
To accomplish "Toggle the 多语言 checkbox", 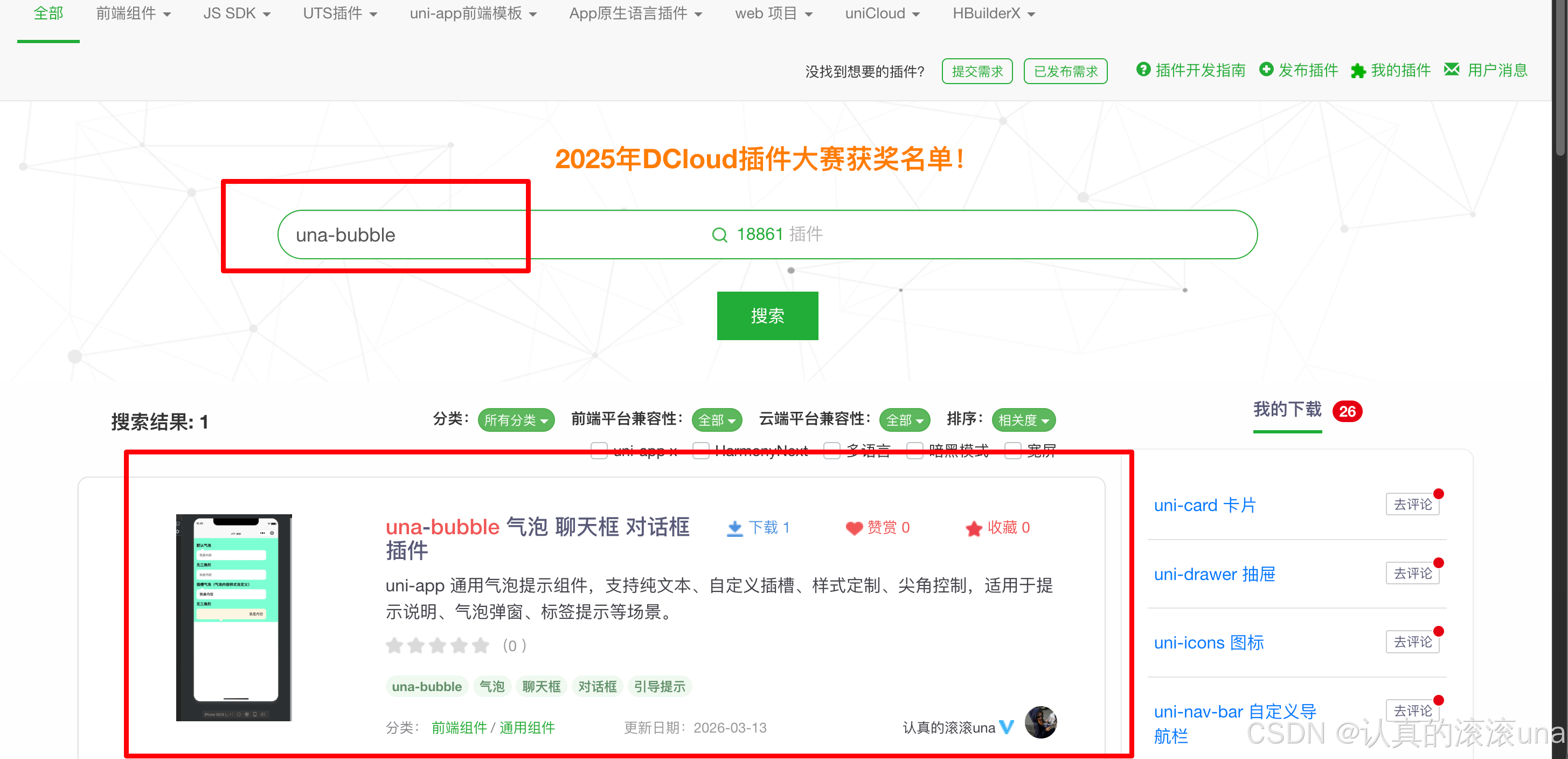I will click(832, 451).
